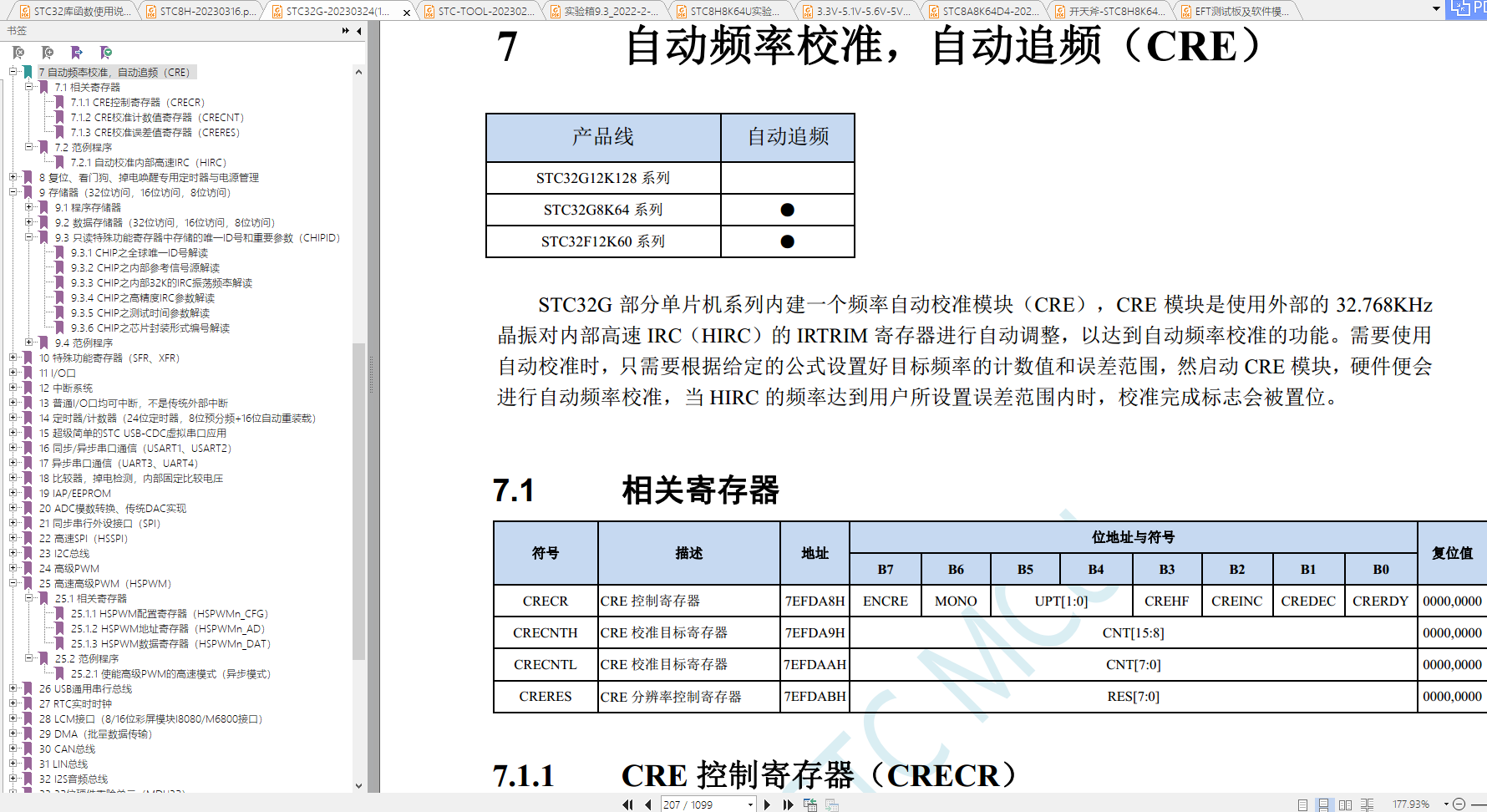Go to the first page
The width and height of the screenshot is (1487, 812).
tap(628, 804)
